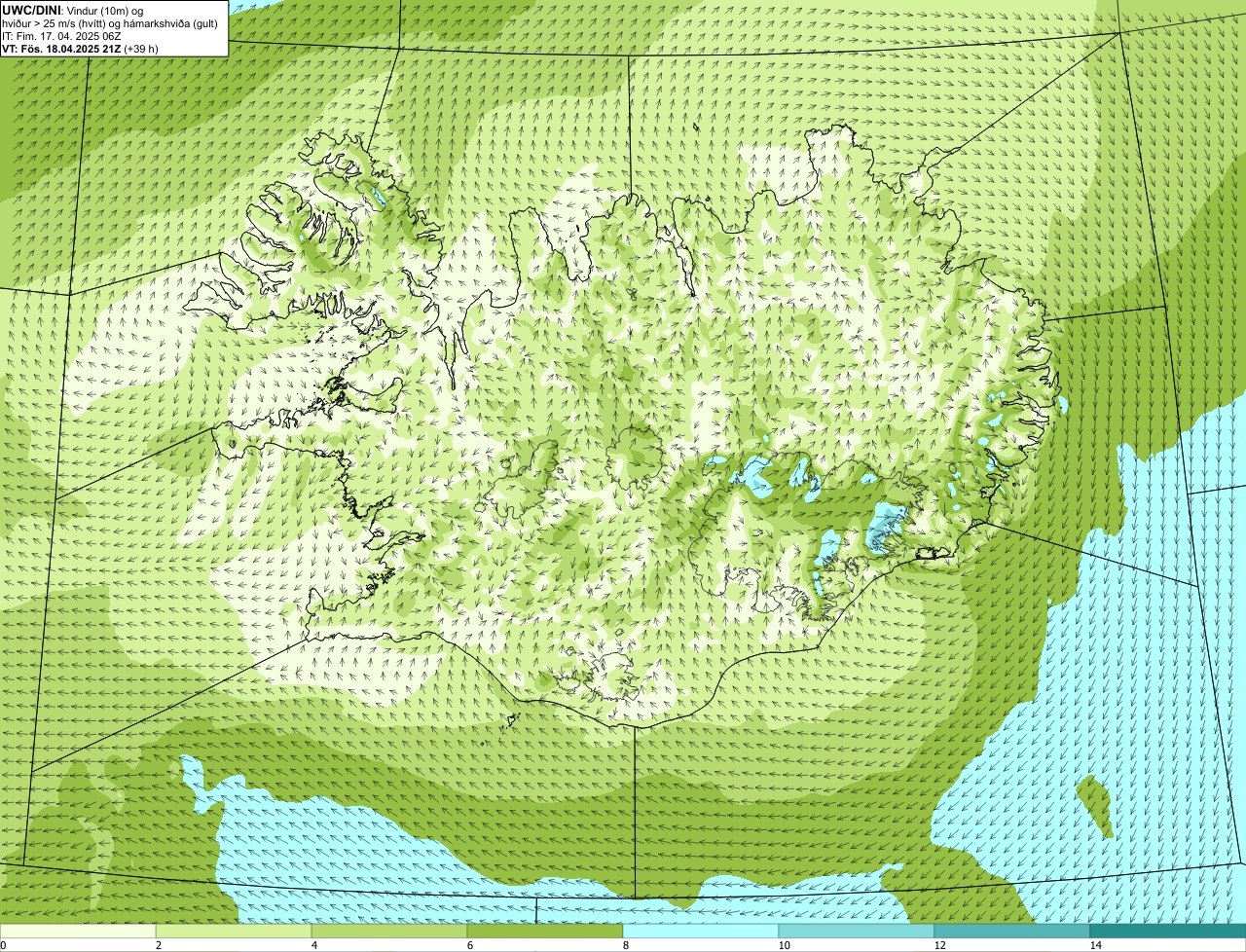Click the "8" label under the color bar
The width and height of the screenshot is (1246, 952).
click(x=625, y=945)
